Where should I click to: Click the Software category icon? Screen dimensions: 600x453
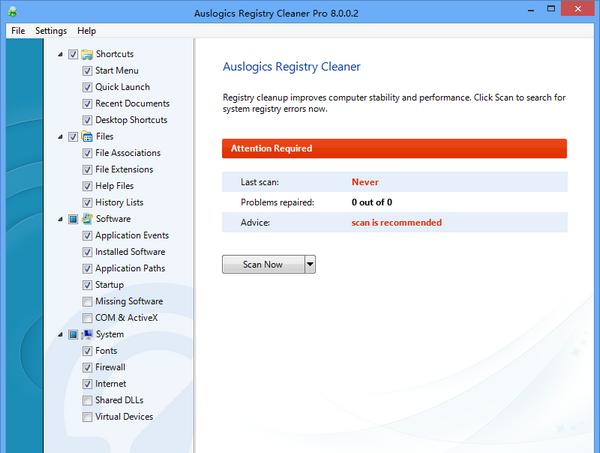[x=87, y=219]
